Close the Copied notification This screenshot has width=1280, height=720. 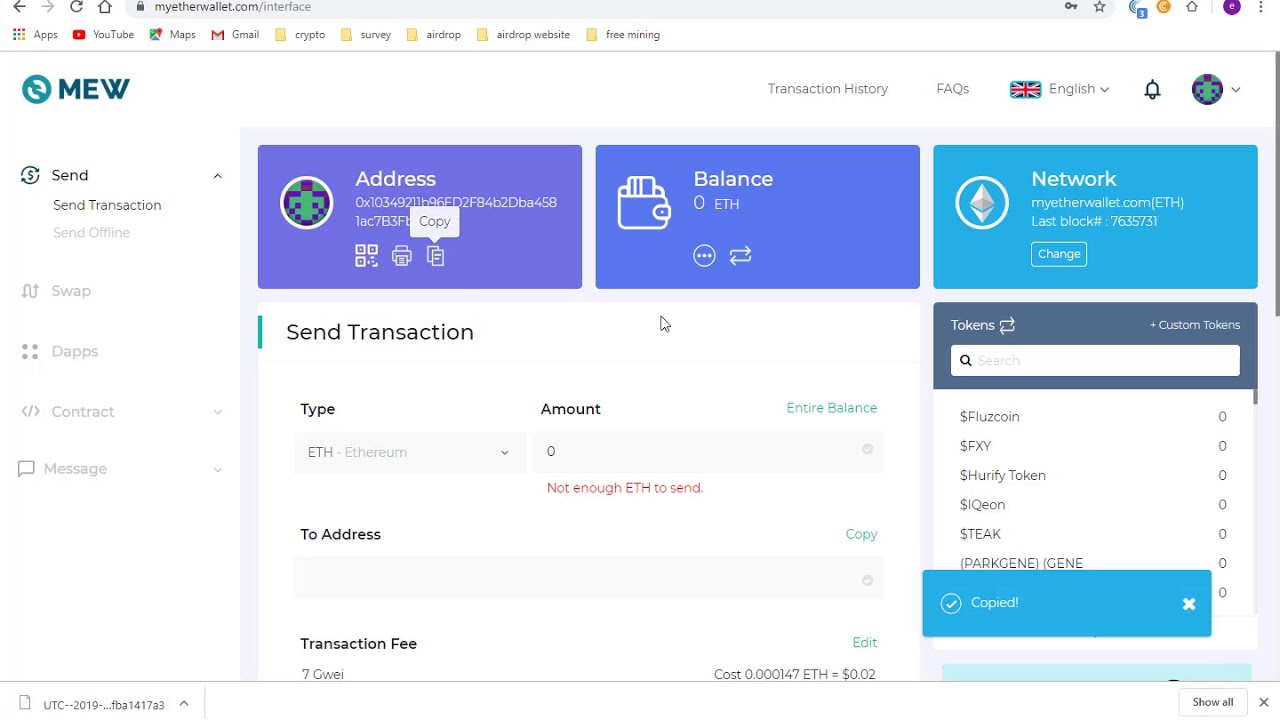point(1189,604)
